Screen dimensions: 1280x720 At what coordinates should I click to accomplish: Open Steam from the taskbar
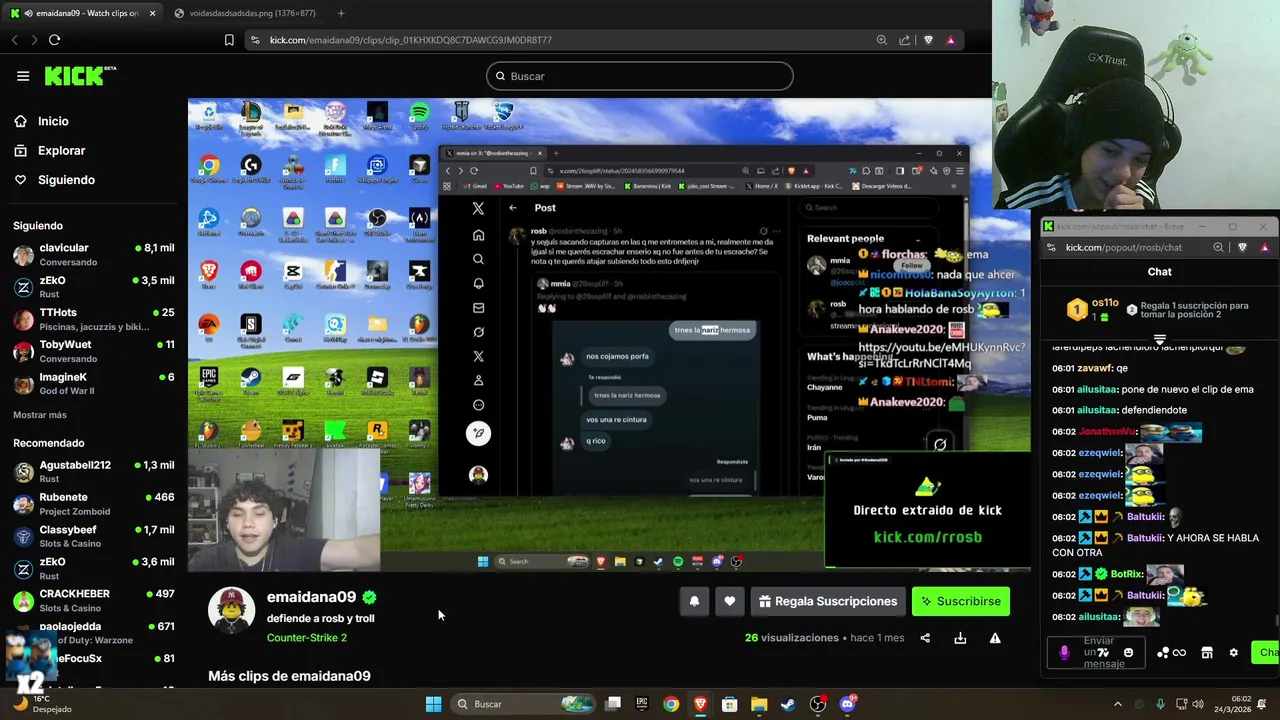788,704
